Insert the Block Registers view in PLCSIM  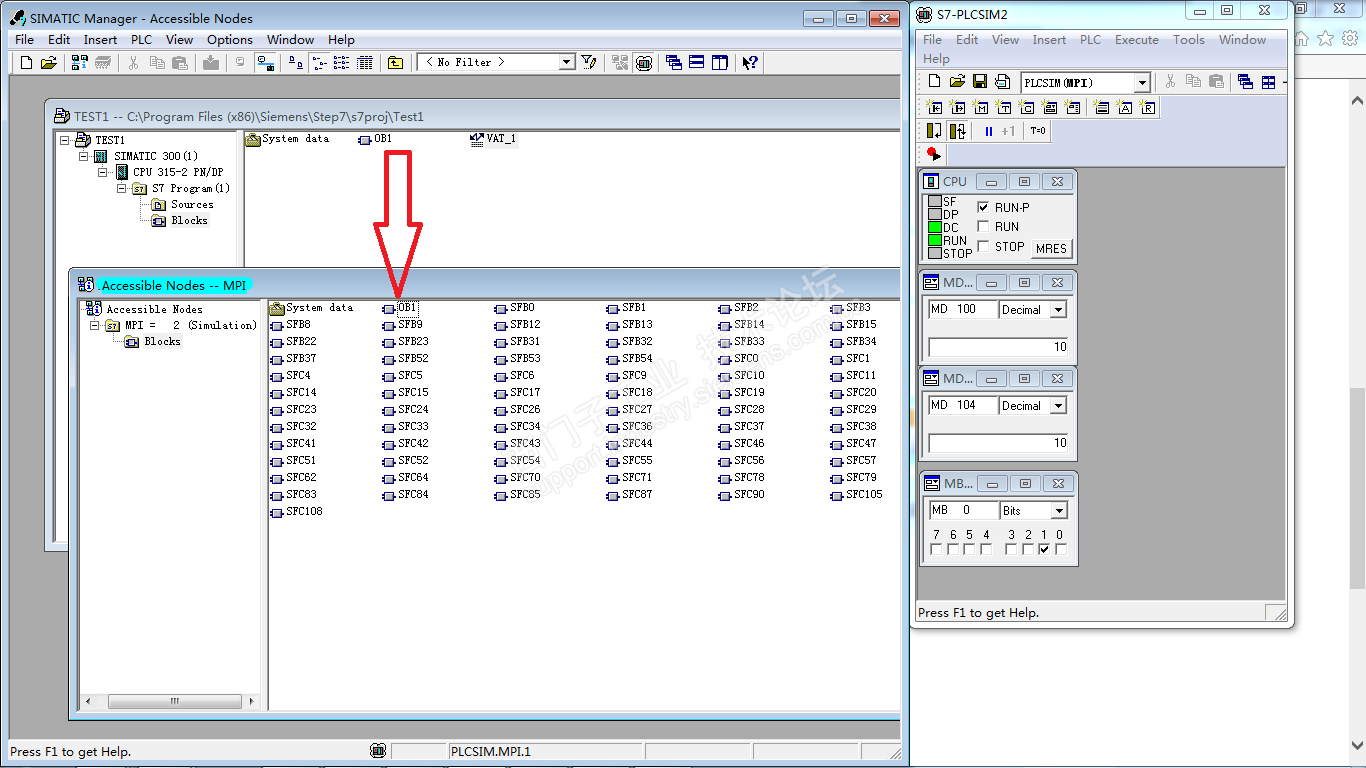tap(1148, 107)
